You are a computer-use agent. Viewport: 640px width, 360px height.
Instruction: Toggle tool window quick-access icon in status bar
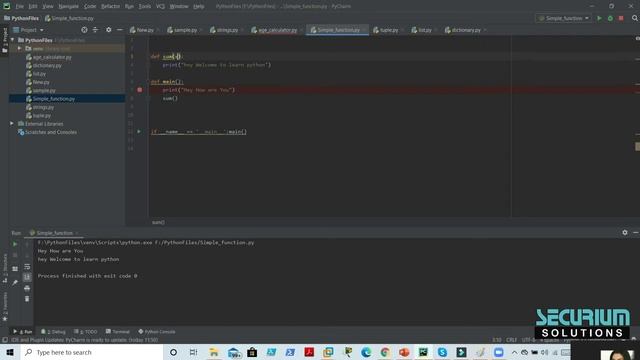(4, 340)
